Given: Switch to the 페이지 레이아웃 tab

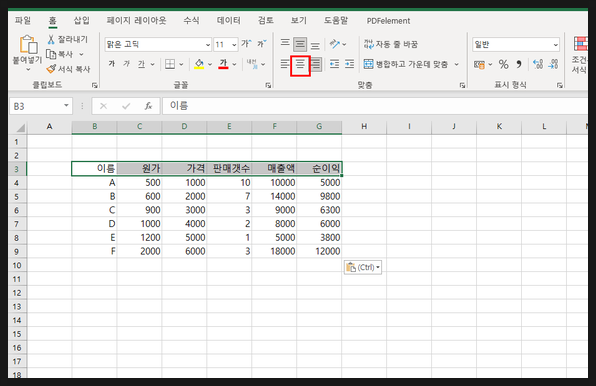Looking at the screenshot, I should pos(136,20).
